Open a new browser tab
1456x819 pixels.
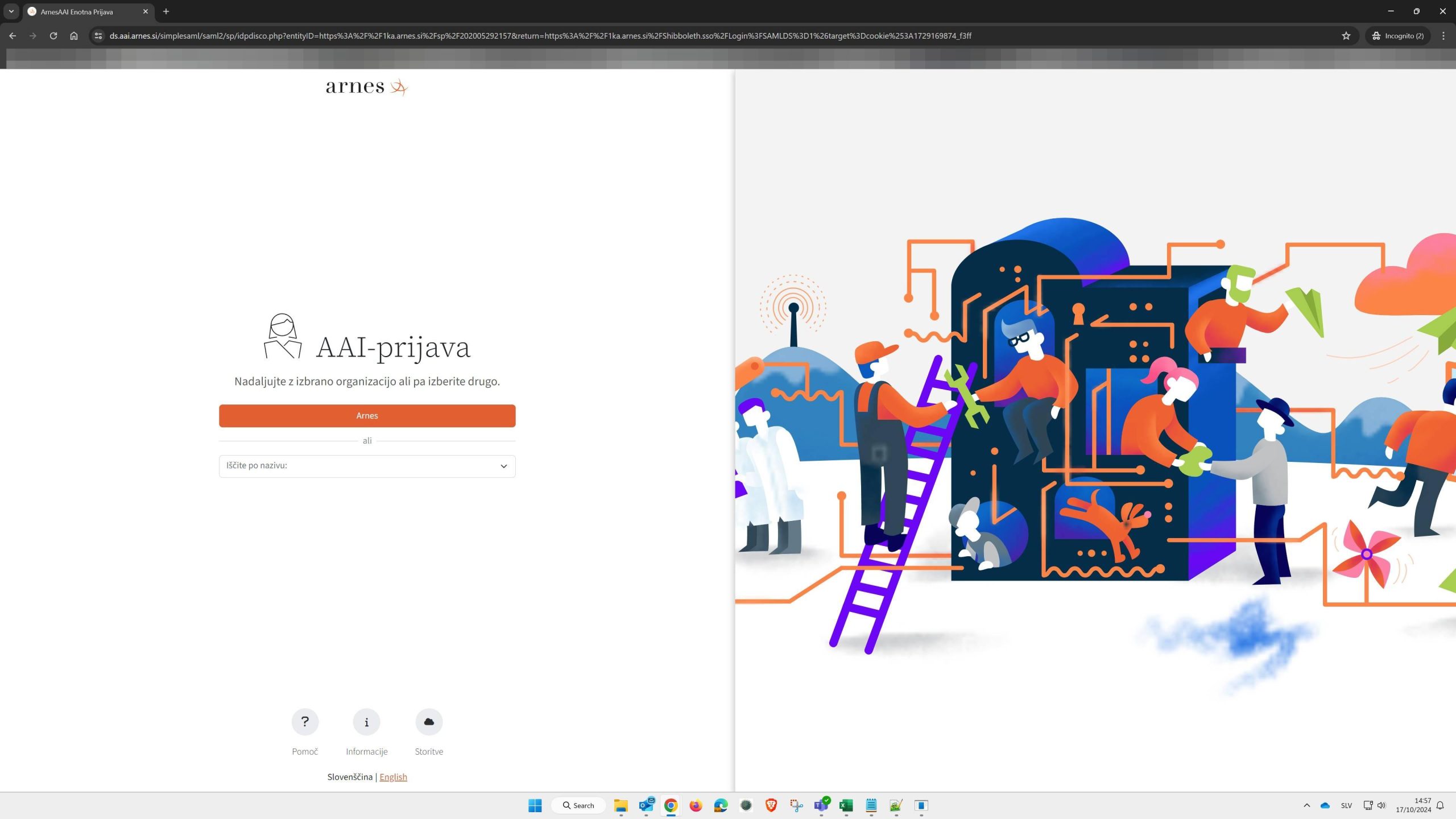tap(166, 11)
